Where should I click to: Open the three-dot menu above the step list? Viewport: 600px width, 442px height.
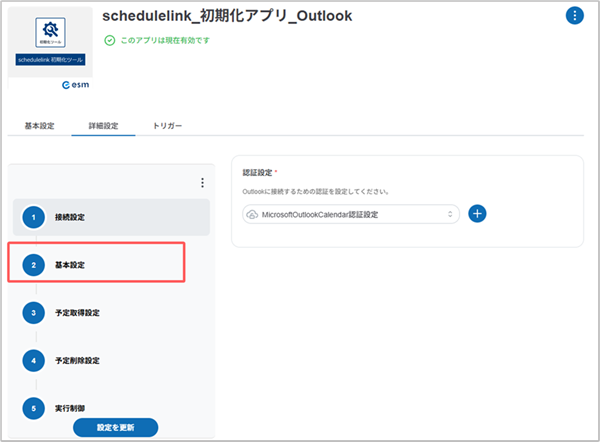[x=202, y=183]
